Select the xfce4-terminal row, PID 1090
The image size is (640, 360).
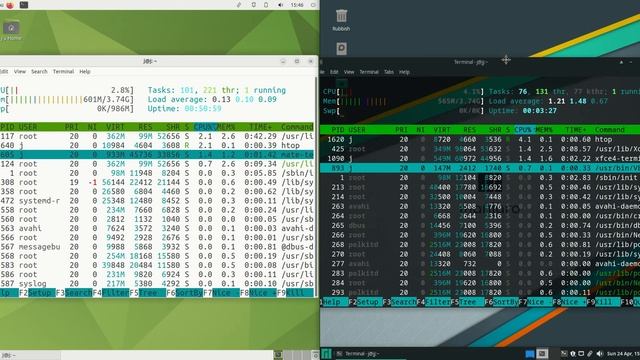(480, 159)
